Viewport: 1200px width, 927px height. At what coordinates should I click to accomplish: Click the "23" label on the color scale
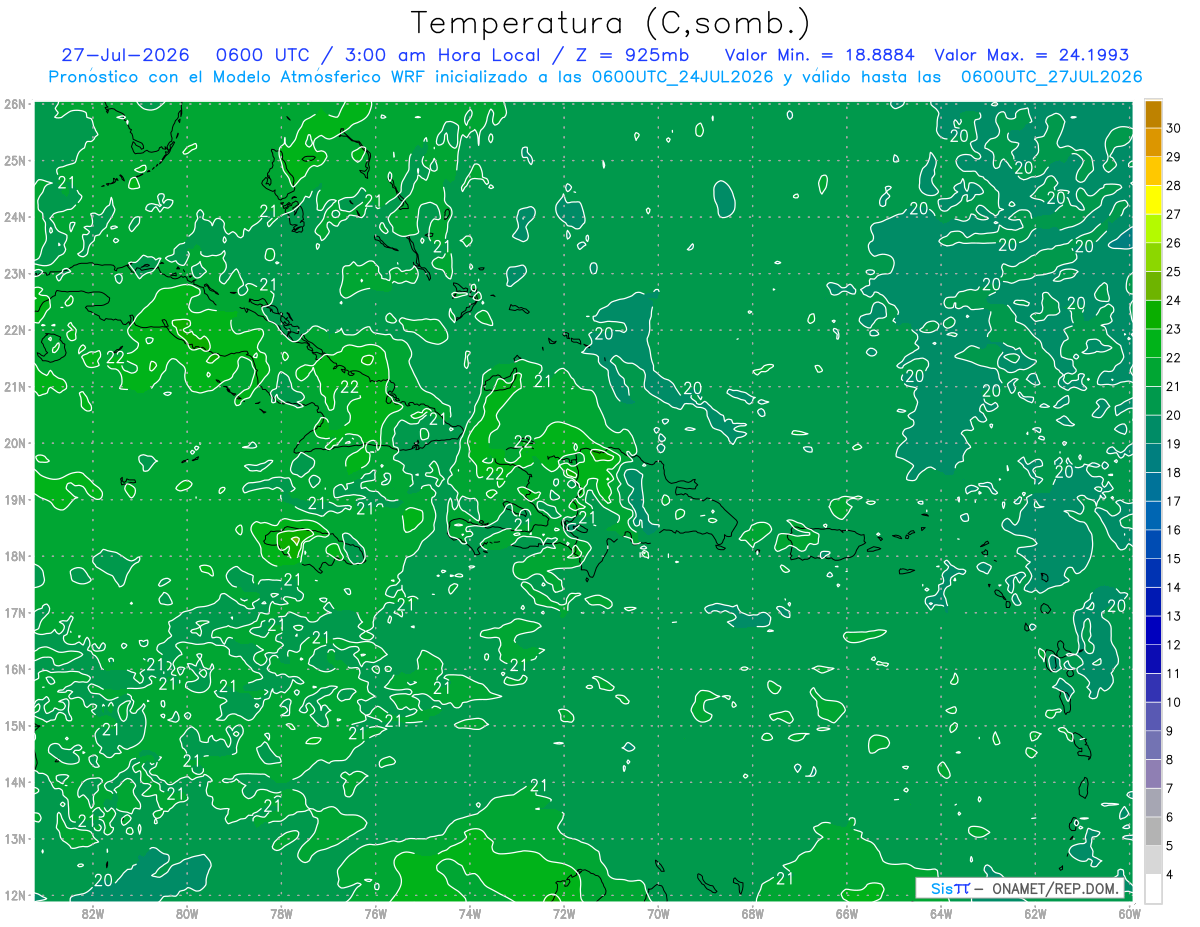[1173, 329]
